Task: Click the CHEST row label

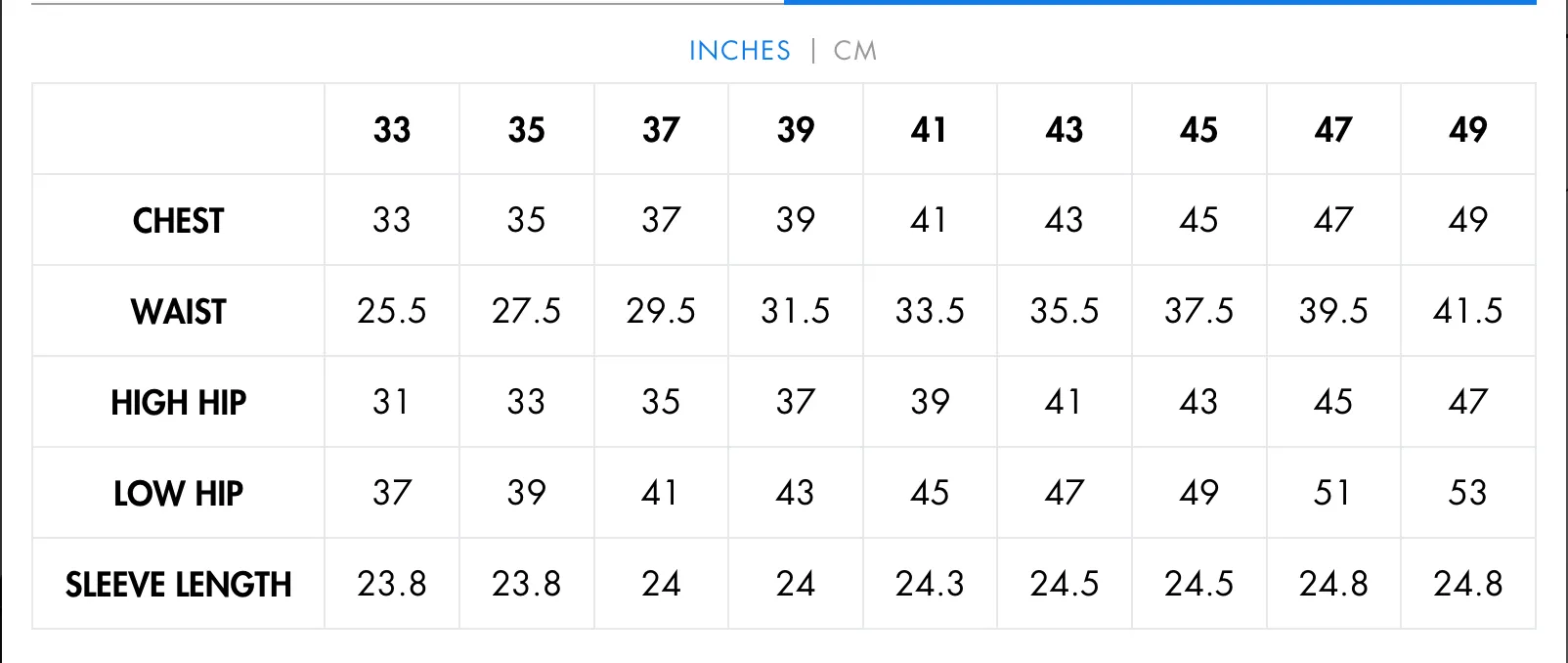Action: coord(179,221)
